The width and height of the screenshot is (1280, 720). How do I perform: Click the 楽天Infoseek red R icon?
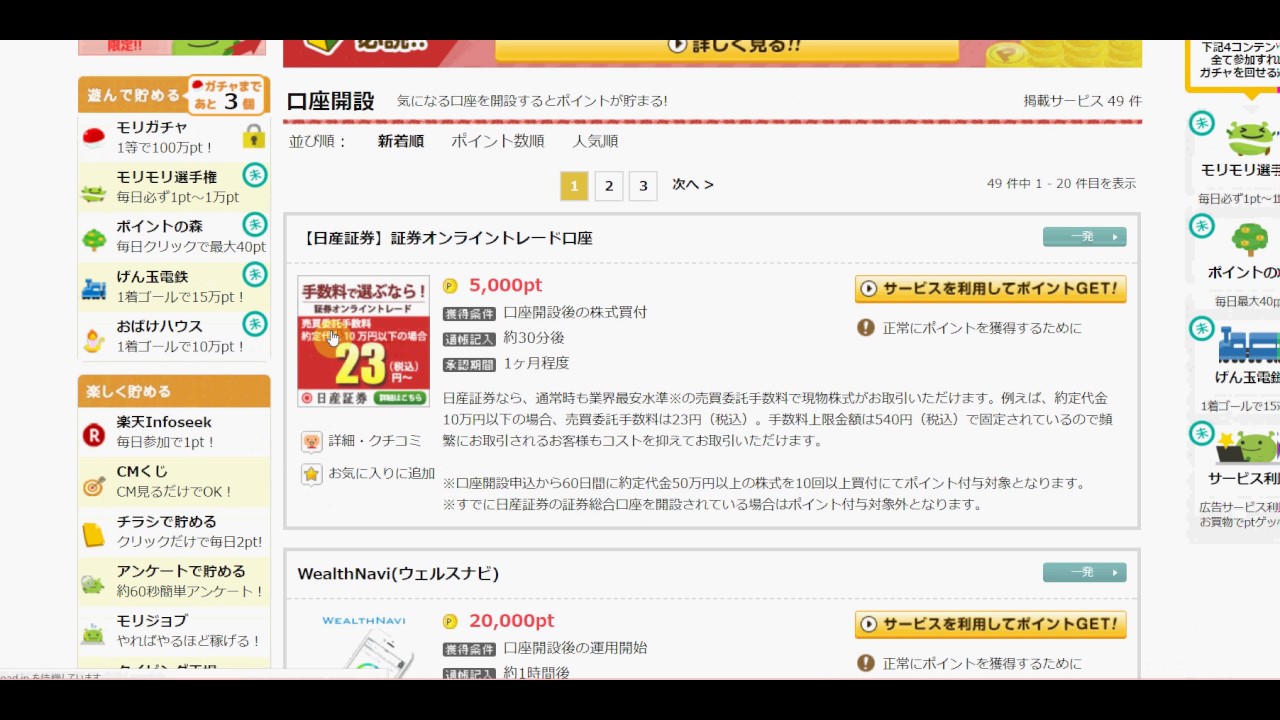coord(93,435)
